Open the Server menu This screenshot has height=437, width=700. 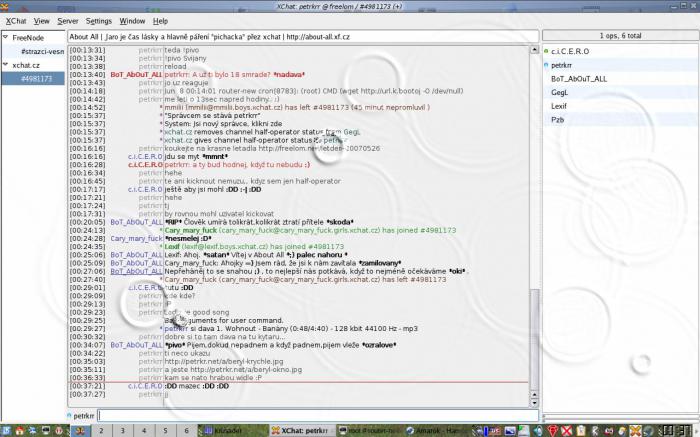tap(67, 21)
